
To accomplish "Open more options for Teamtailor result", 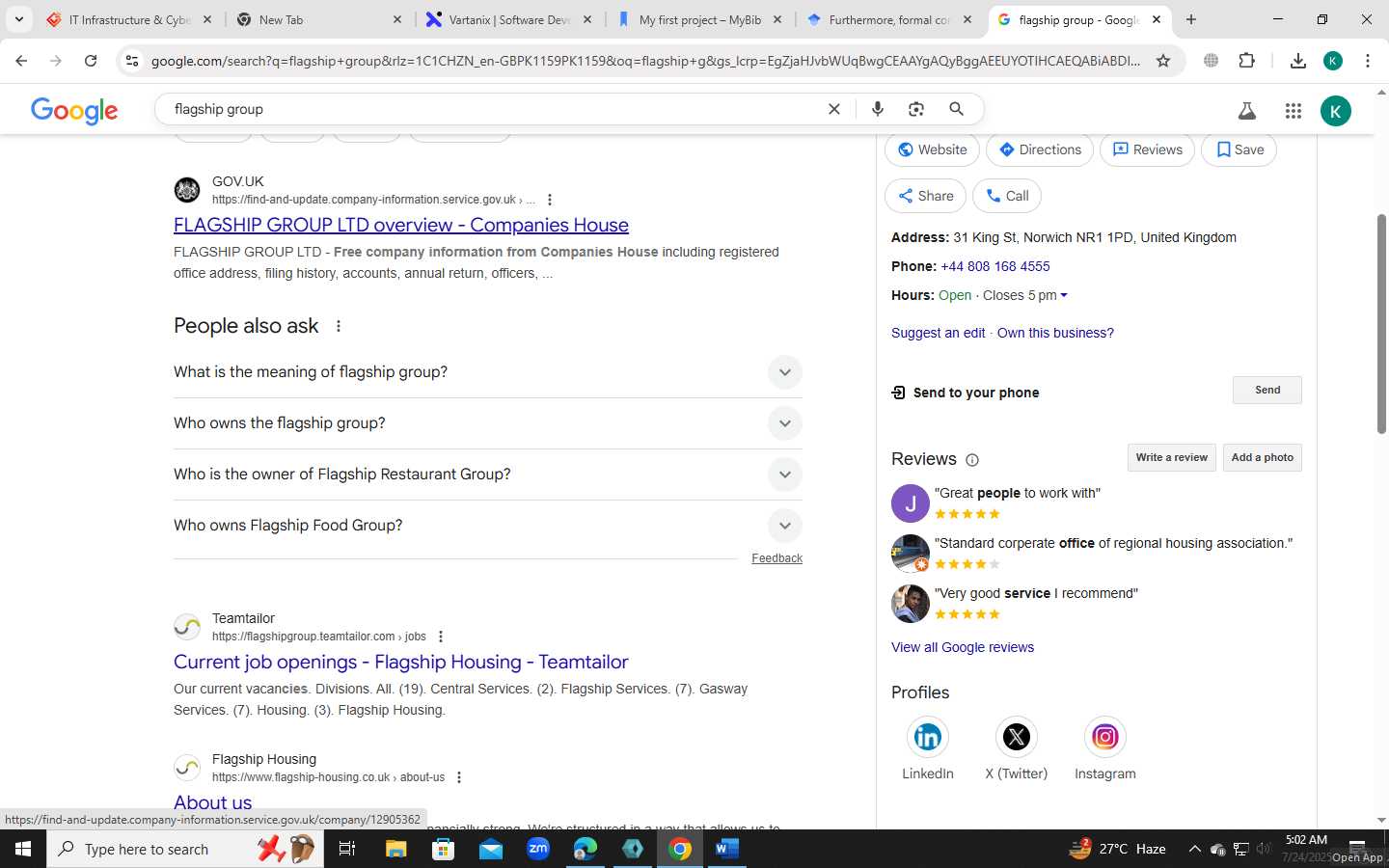I will point(441,637).
